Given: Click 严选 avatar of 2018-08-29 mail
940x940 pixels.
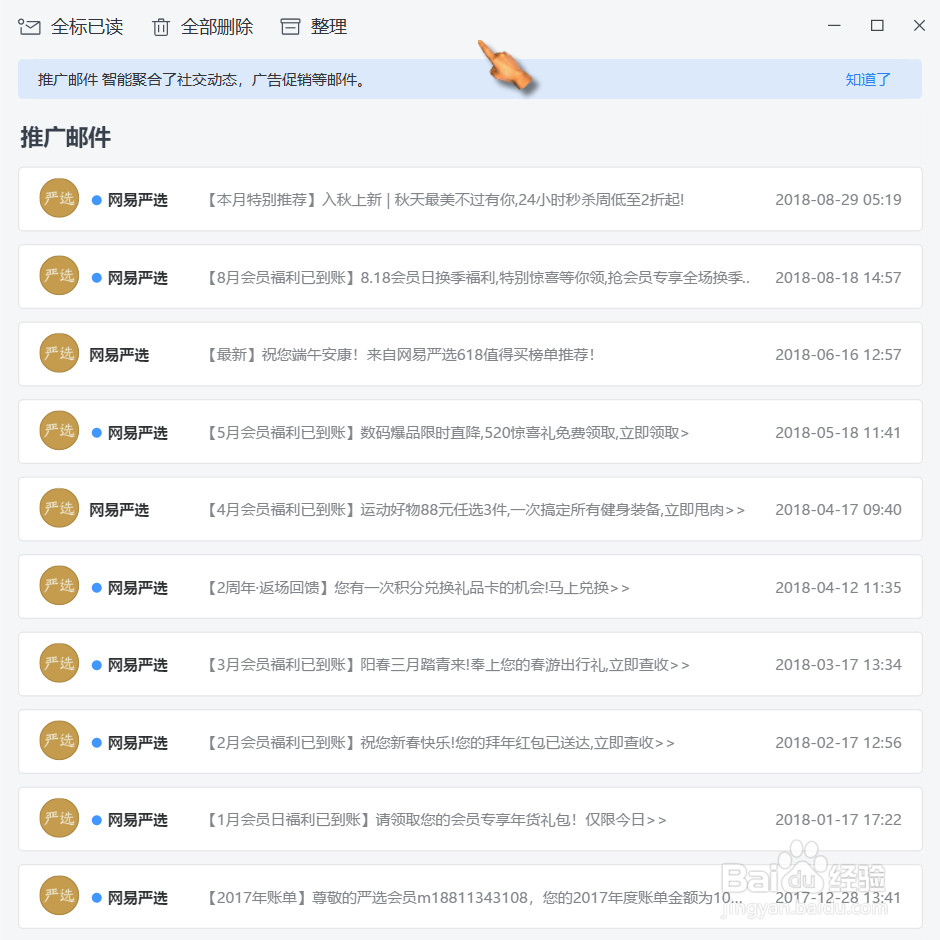Looking at the screenshot, I should pyautogui.click(x=59, y=198).
